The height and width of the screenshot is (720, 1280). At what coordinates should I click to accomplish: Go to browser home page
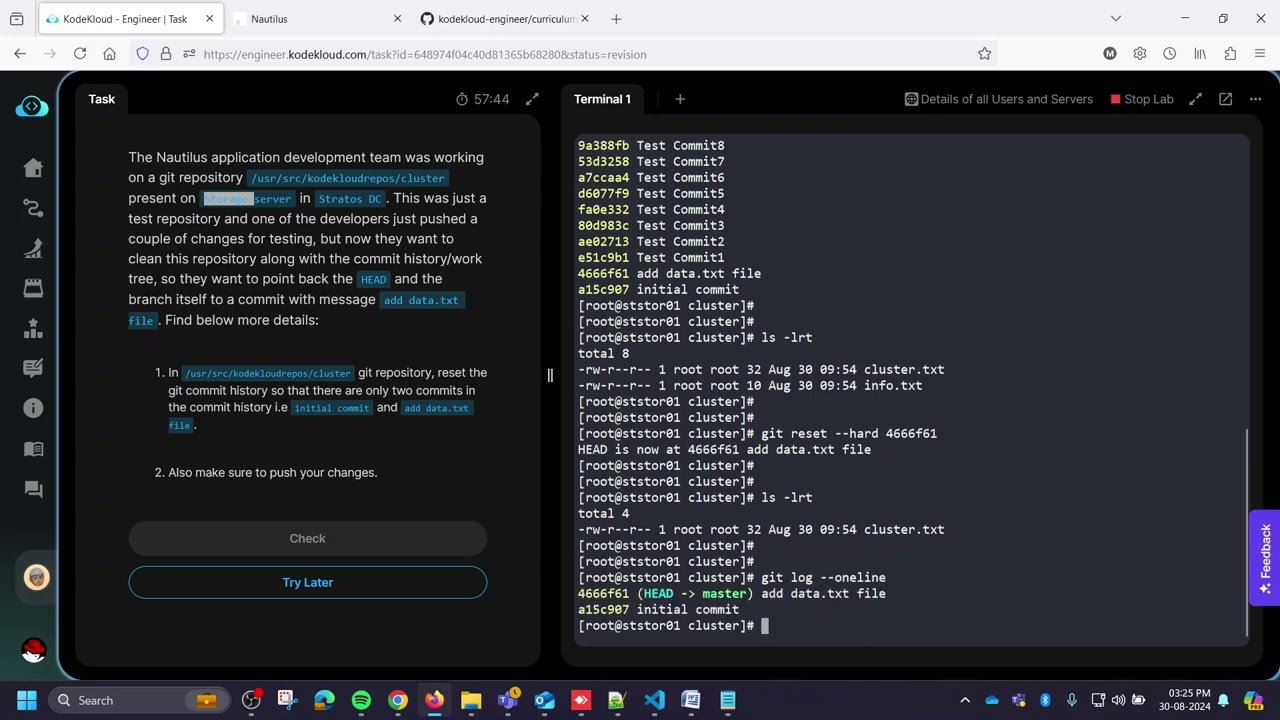[110, 54]
